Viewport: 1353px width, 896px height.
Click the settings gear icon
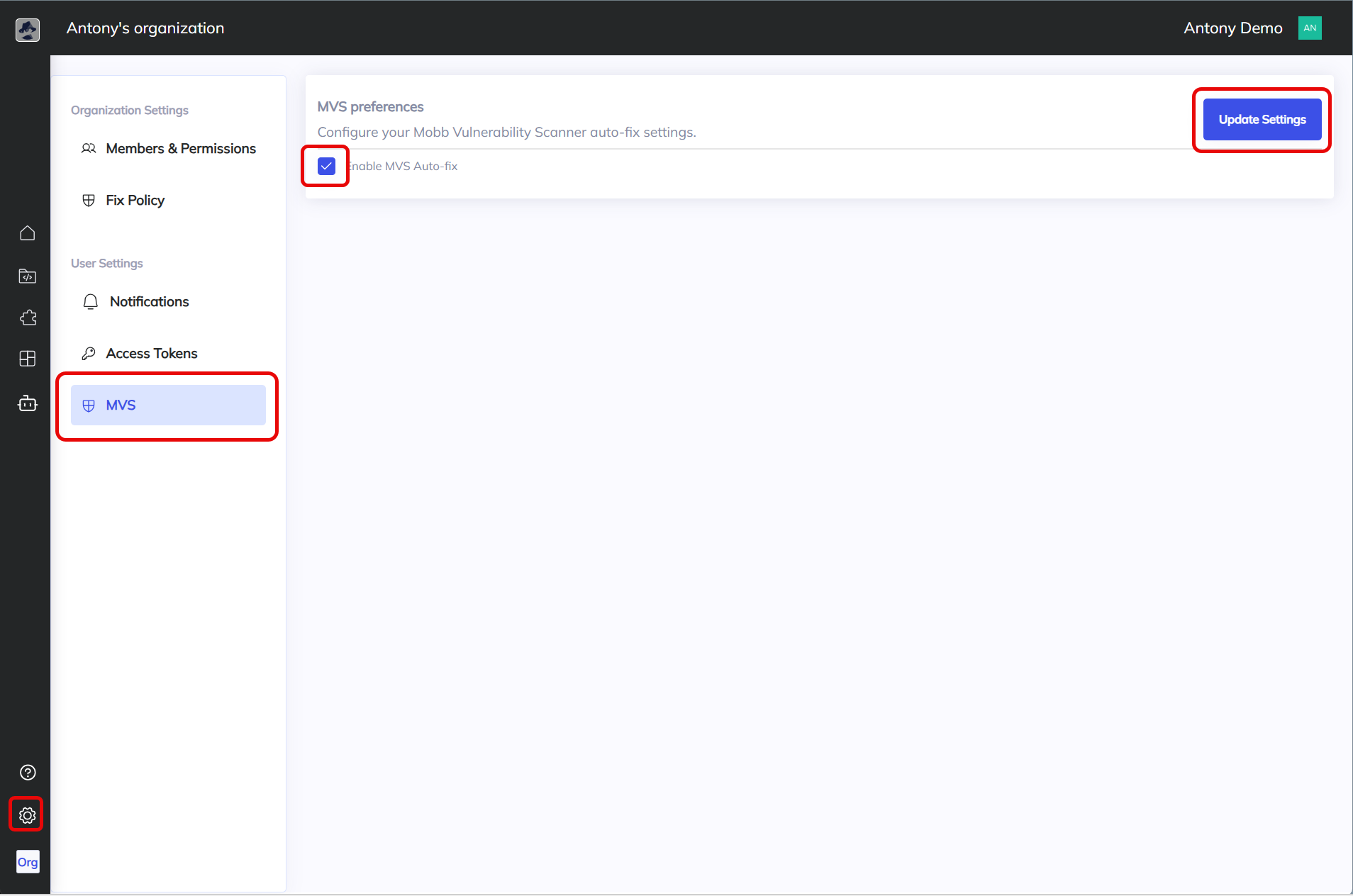point(27,815)
